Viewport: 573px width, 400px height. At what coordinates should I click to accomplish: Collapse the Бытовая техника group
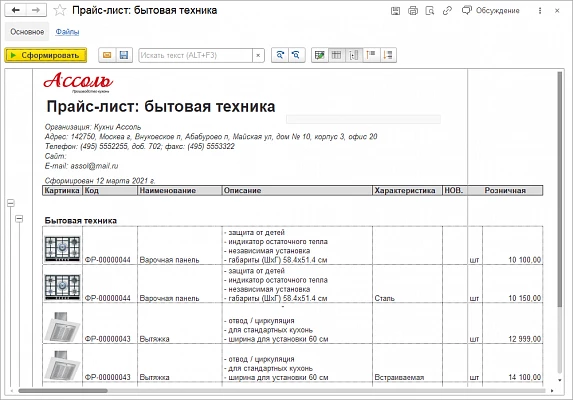tap(19, 219)
